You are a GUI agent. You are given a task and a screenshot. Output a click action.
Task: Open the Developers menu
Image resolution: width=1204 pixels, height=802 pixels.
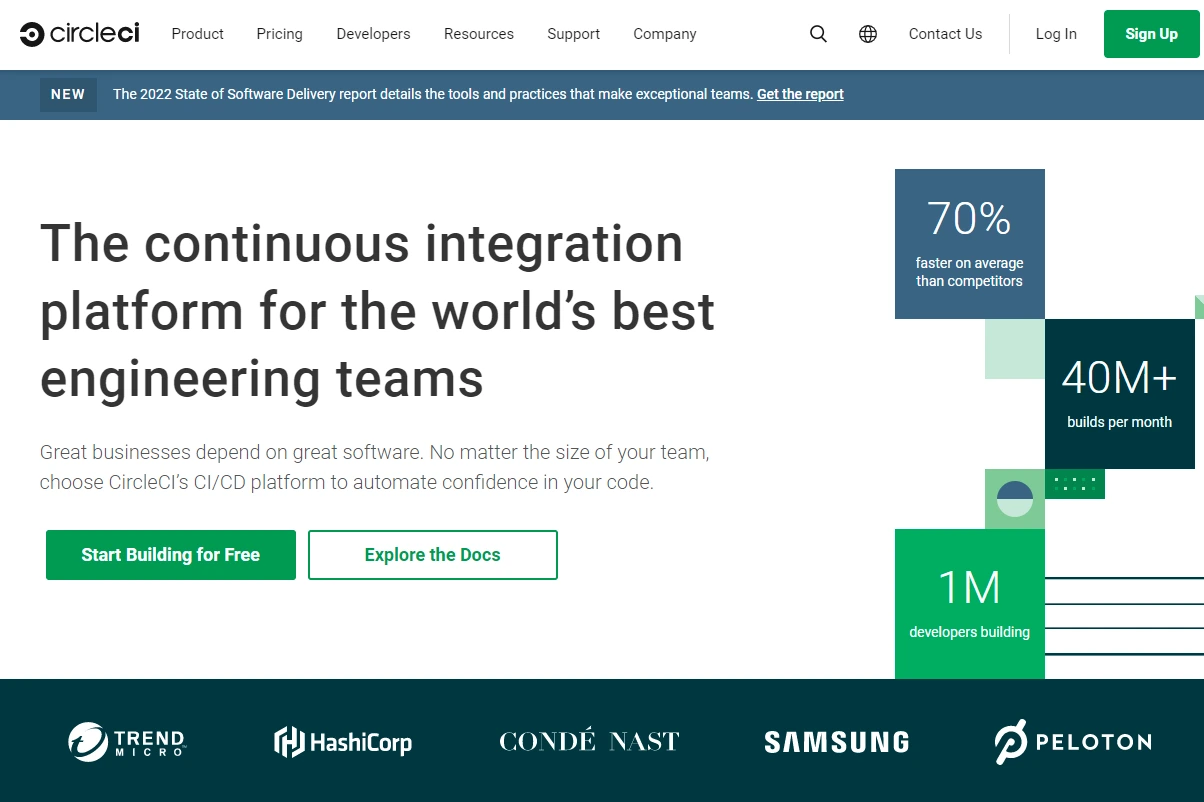pos(373,34)
